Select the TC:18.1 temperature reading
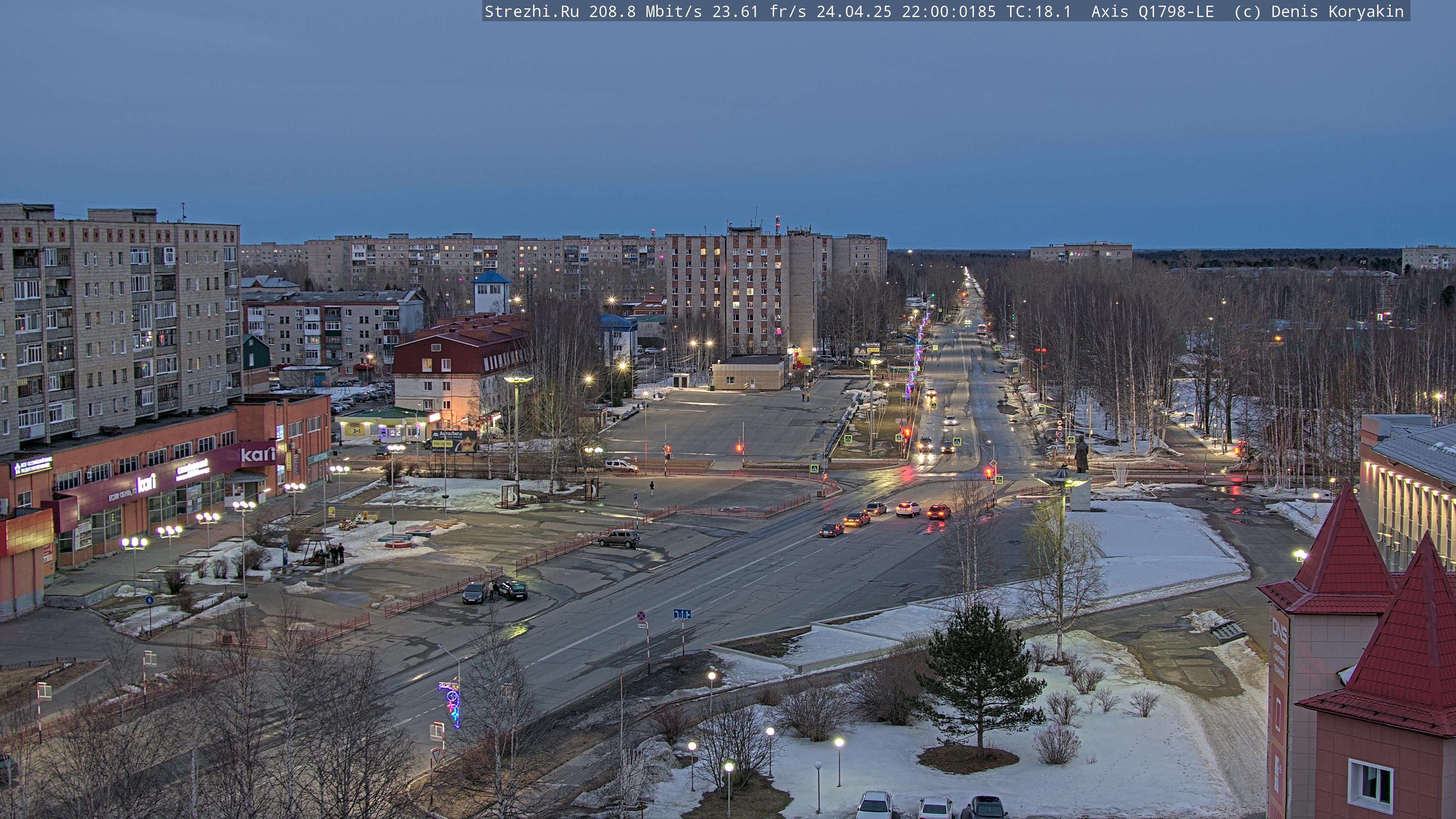This screenshot has height=819, width=1456. click(1039, 12)
